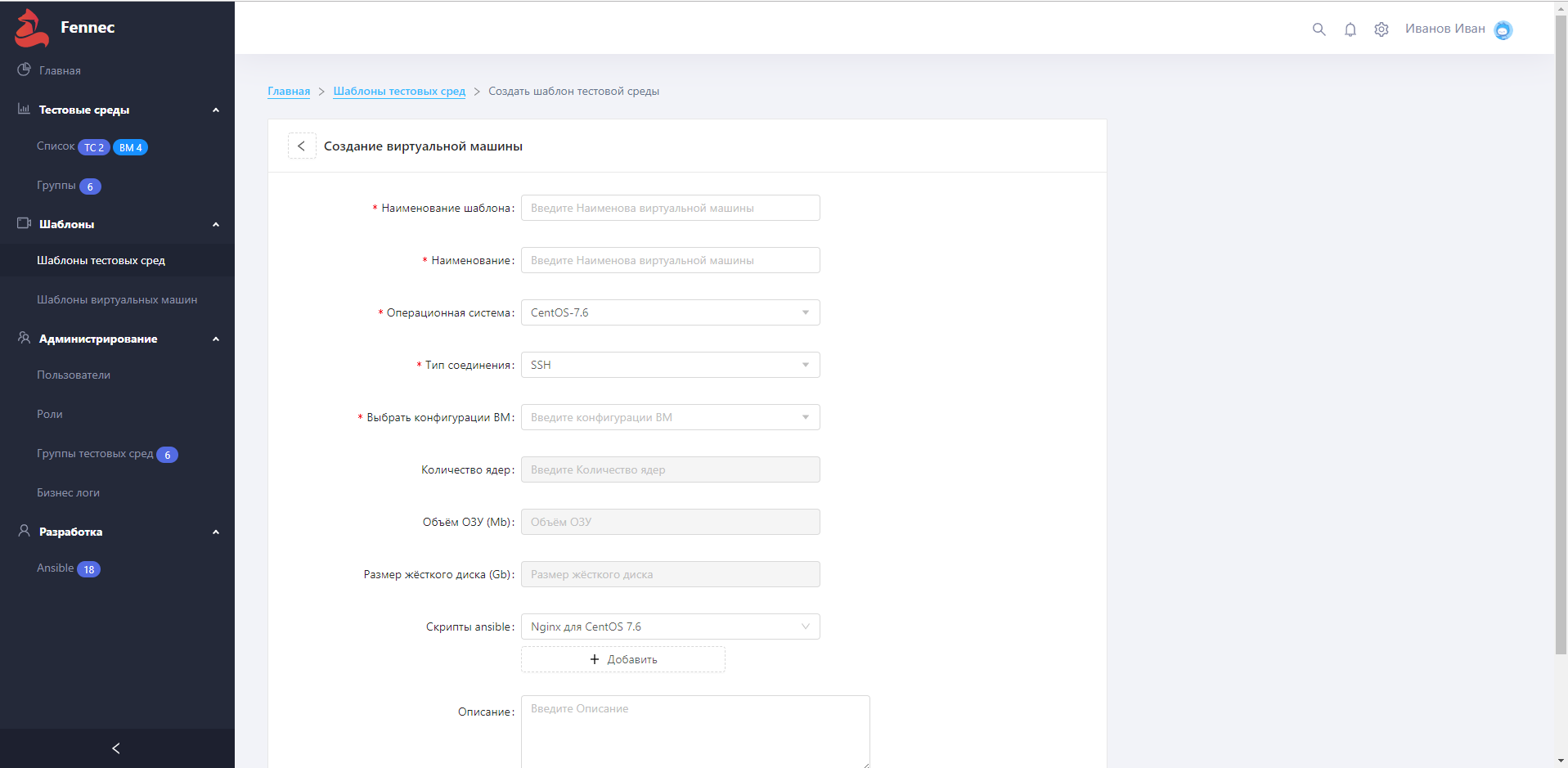
Task: Click the Тестовые среды chart icon
Action: [x=25, y=109]
